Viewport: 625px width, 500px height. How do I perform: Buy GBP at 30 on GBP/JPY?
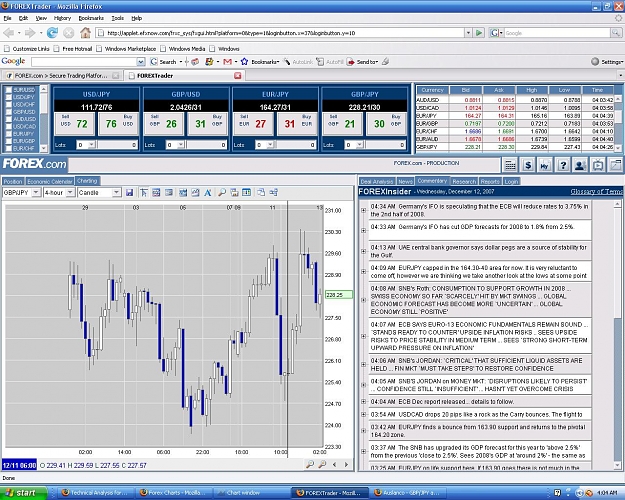coord(387,124)
